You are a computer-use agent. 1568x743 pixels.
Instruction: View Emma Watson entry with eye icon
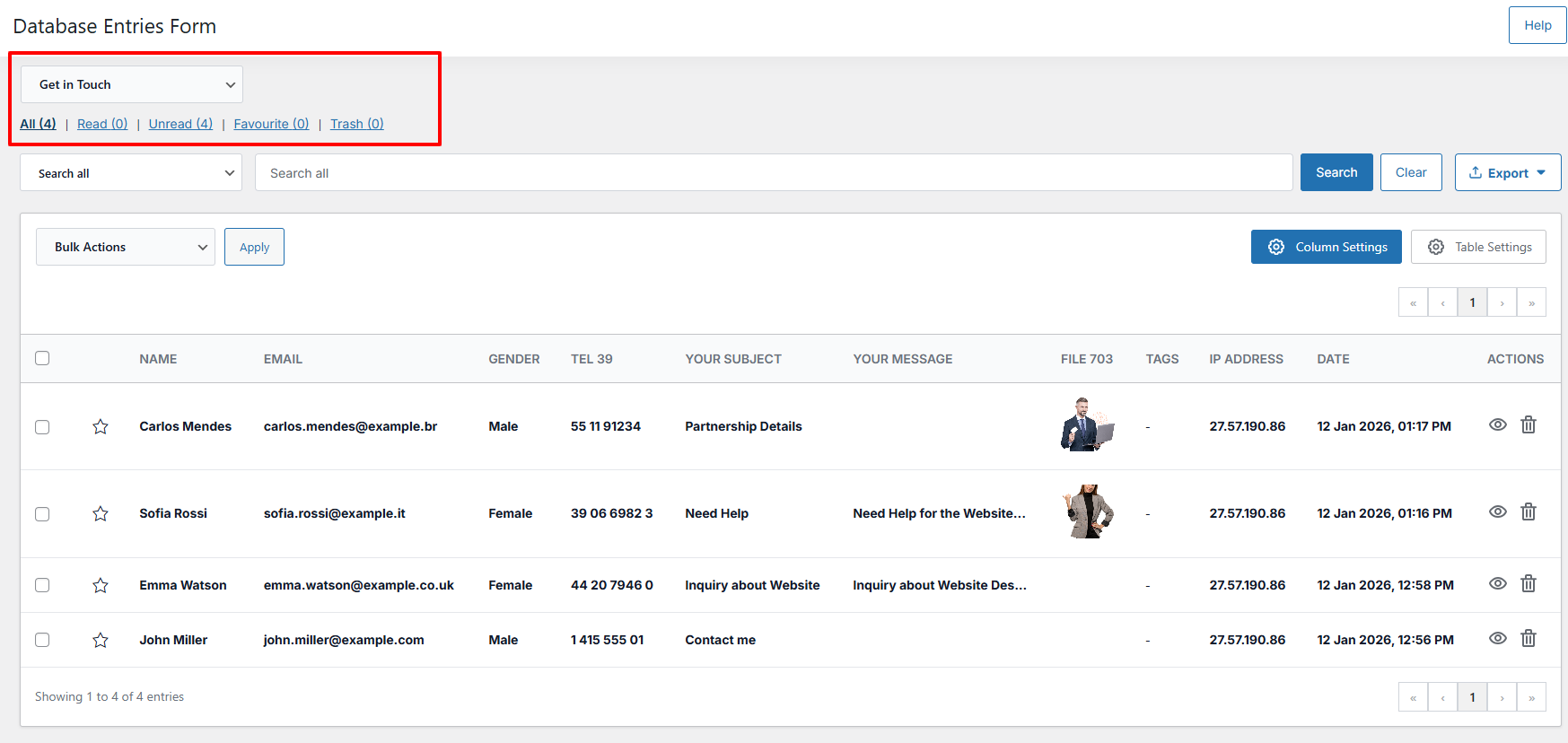(x=1497, y=583)
